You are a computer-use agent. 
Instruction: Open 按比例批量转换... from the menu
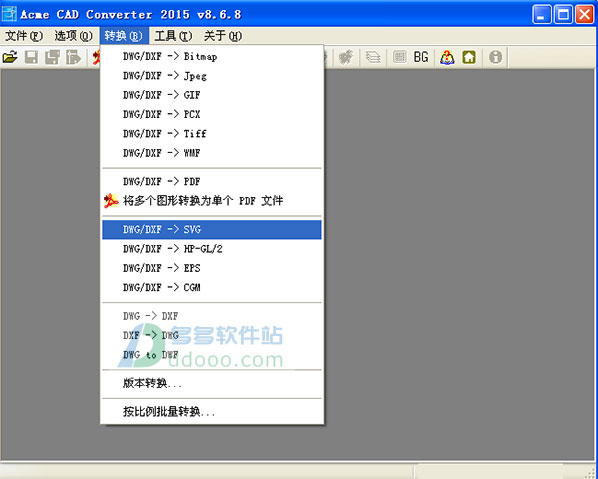click(x=212, y=412)
